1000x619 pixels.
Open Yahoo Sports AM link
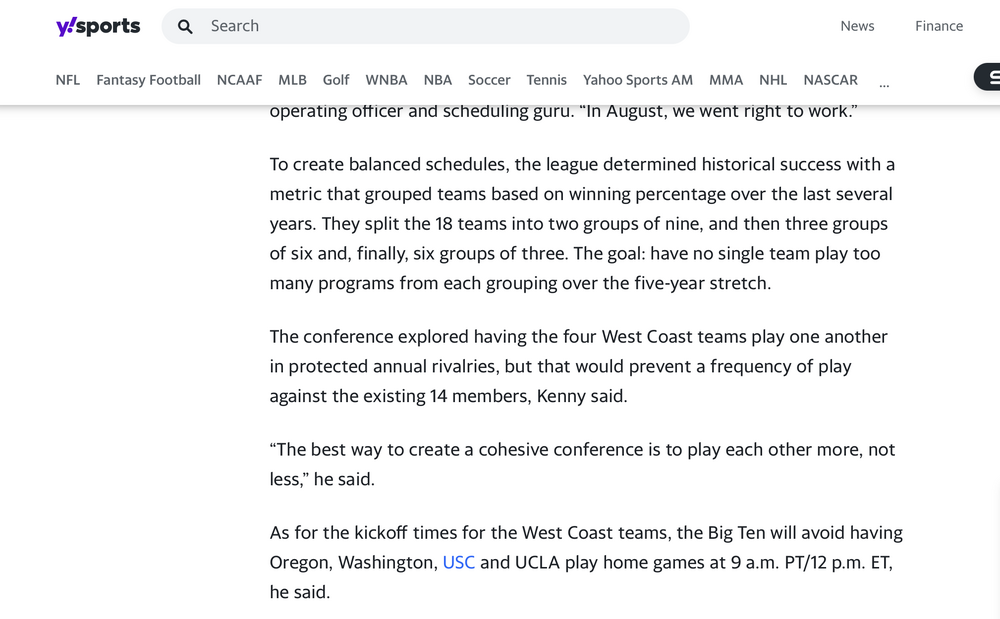click(x=638, y=80)
